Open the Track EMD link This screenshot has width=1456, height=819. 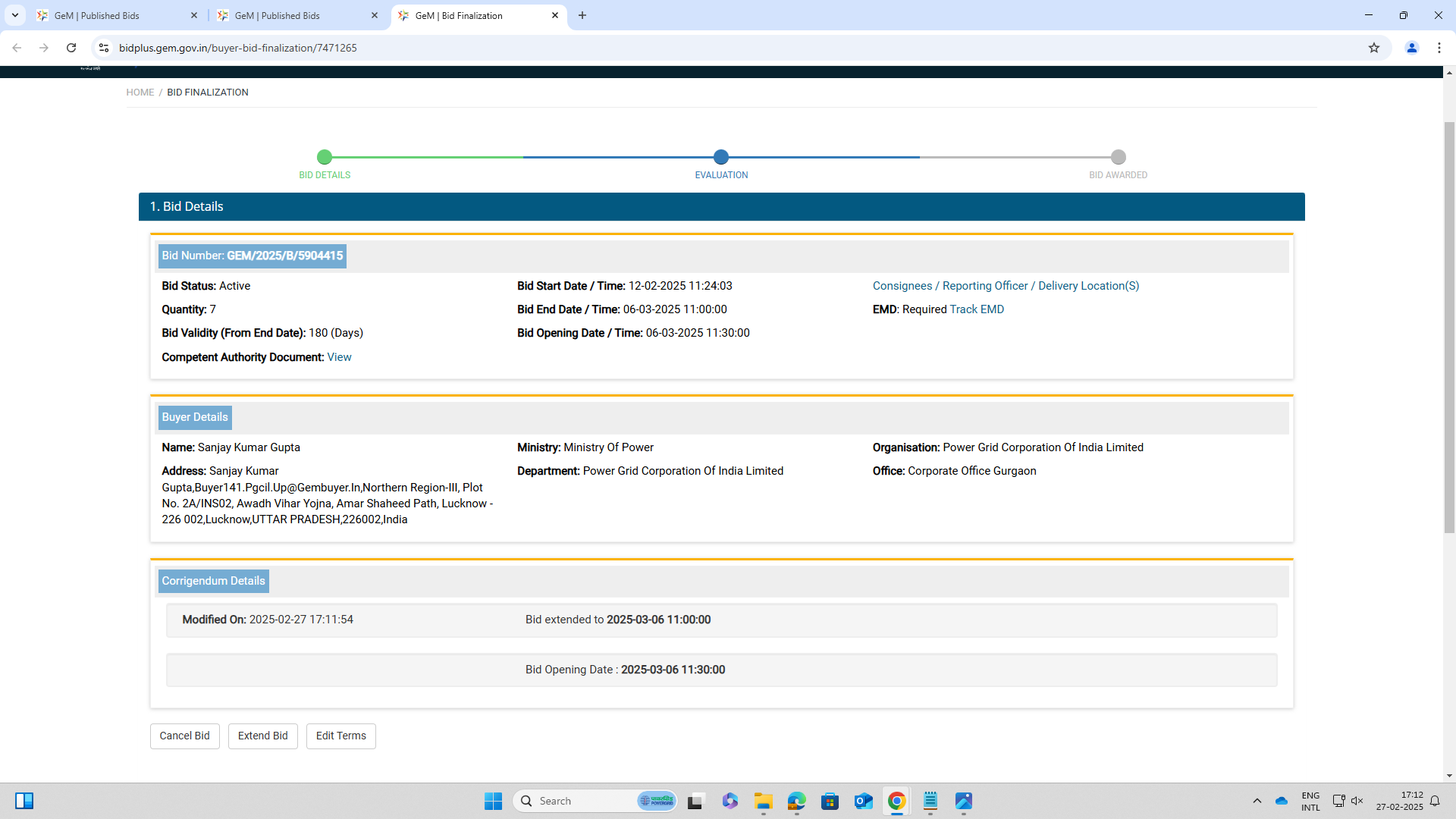[x=977, y=309]
